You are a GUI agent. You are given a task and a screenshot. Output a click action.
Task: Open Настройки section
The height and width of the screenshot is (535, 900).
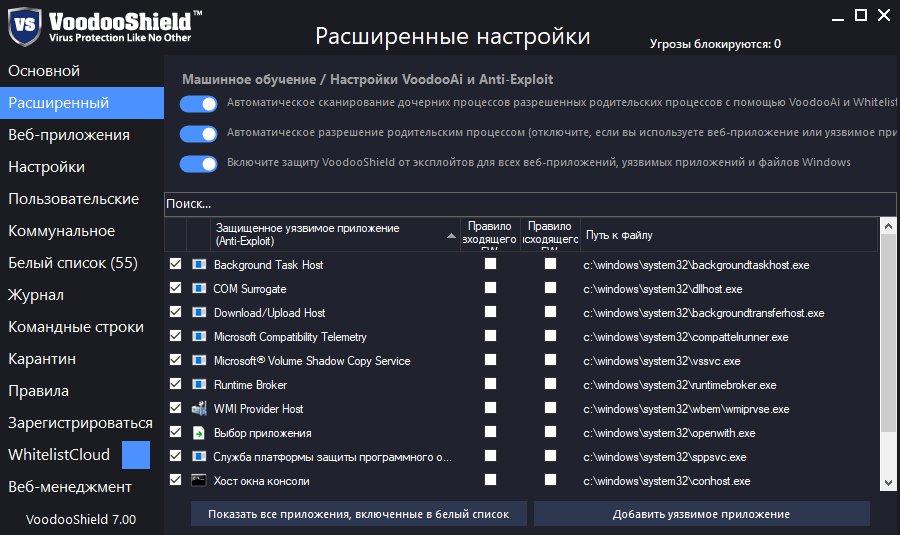pos(82,167)
